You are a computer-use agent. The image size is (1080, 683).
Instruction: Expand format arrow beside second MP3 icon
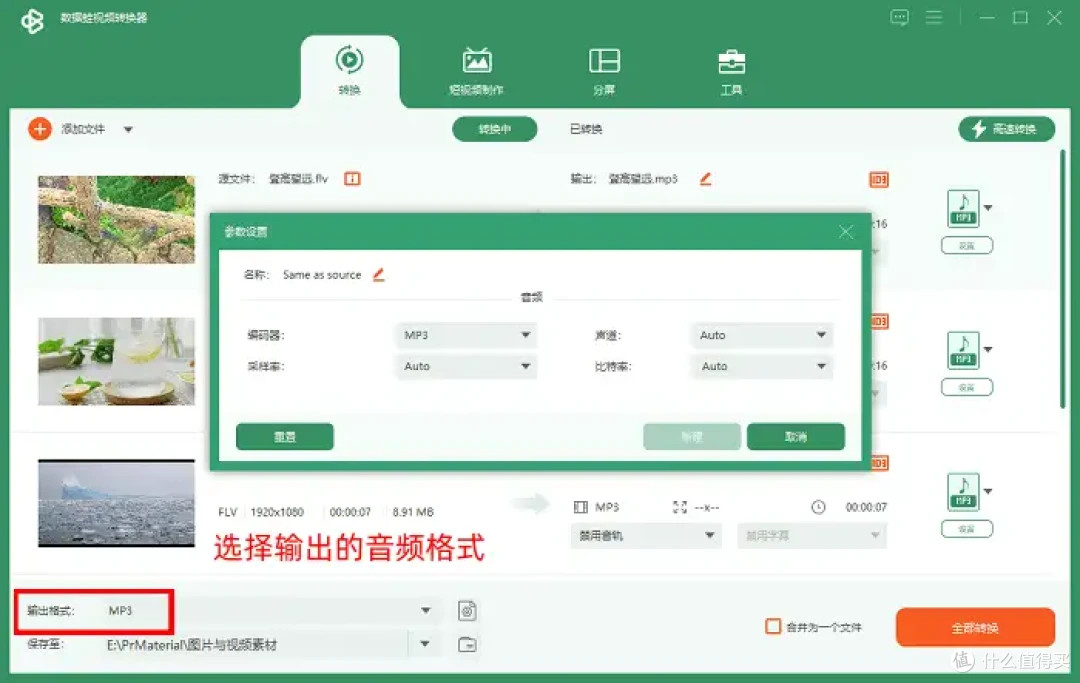pyautogui.click(x=988, y=350)
